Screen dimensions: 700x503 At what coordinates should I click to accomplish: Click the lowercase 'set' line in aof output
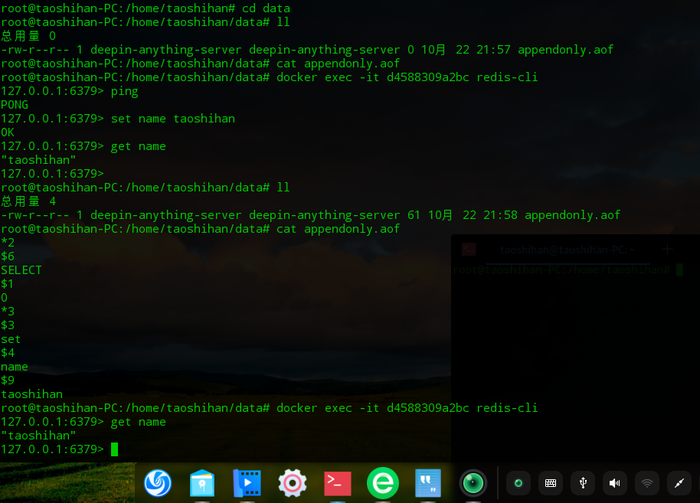click(x=11, y=339)
